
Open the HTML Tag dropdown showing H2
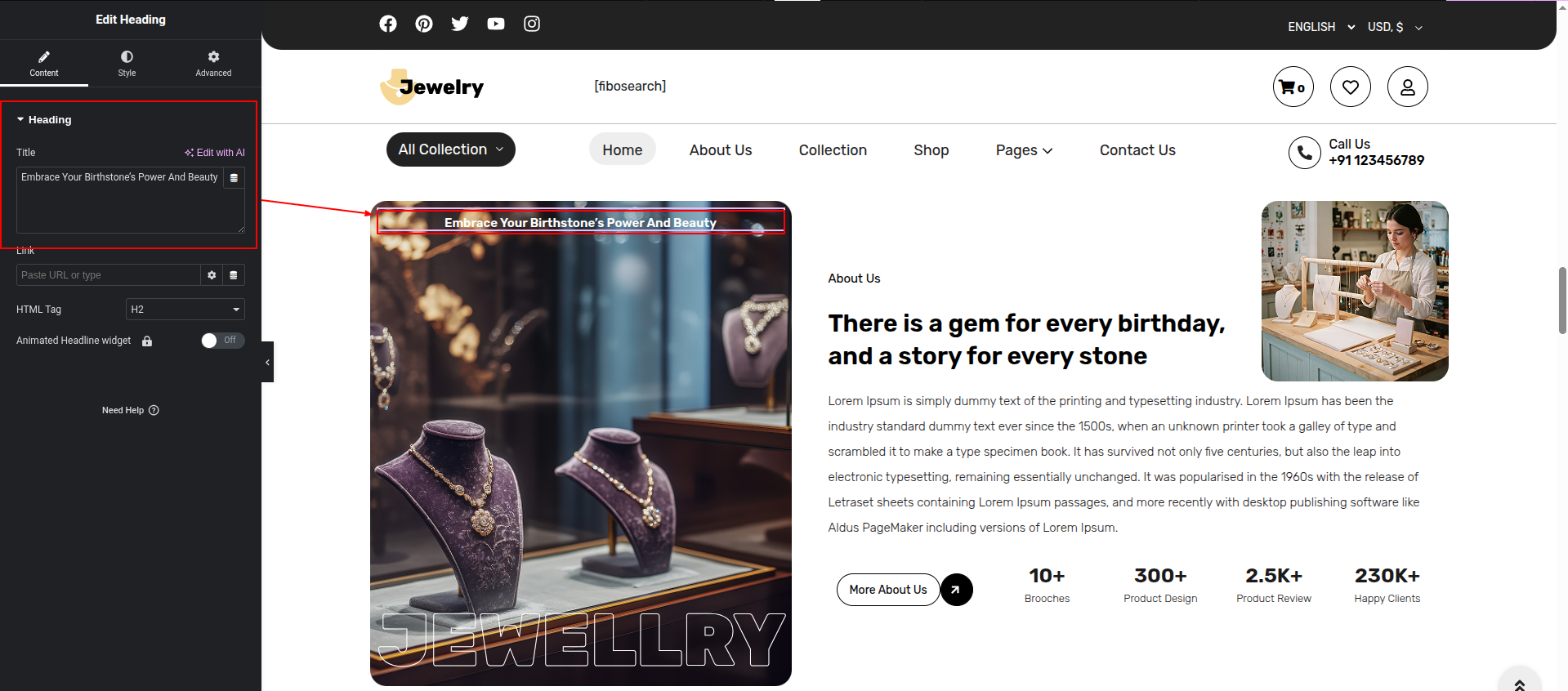(185, 310)
